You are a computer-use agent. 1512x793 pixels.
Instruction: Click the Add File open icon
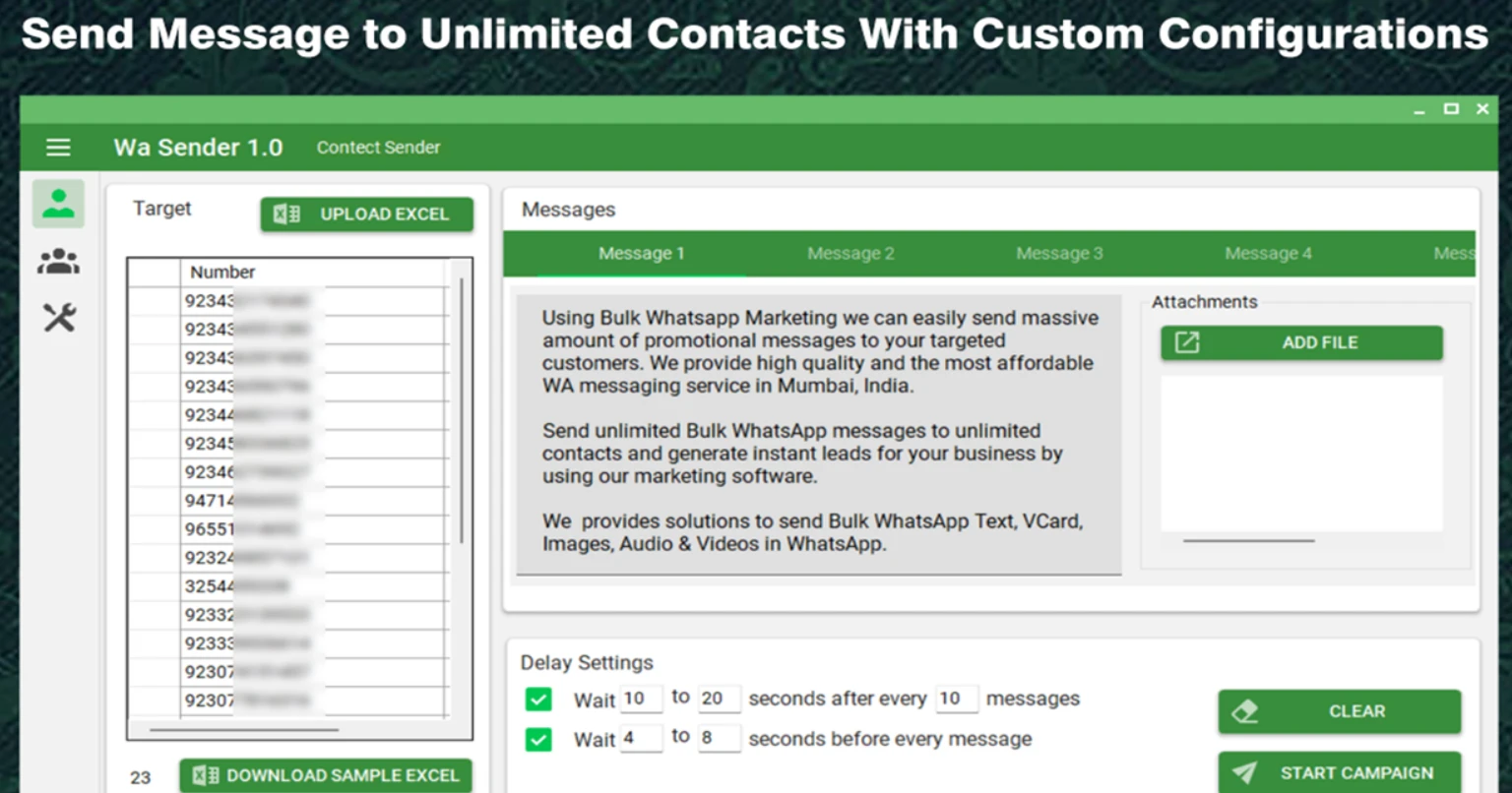click(x=1187, y=342)
